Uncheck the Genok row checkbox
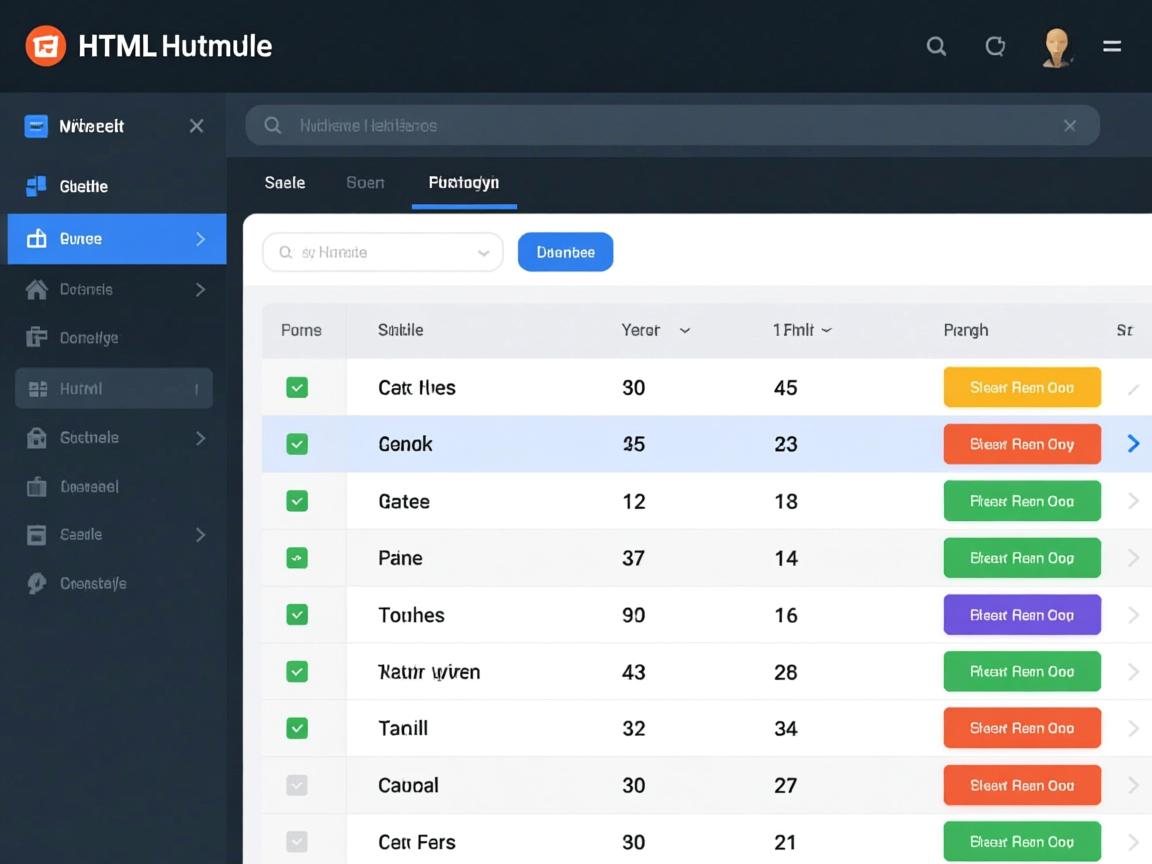 (297, 444)
